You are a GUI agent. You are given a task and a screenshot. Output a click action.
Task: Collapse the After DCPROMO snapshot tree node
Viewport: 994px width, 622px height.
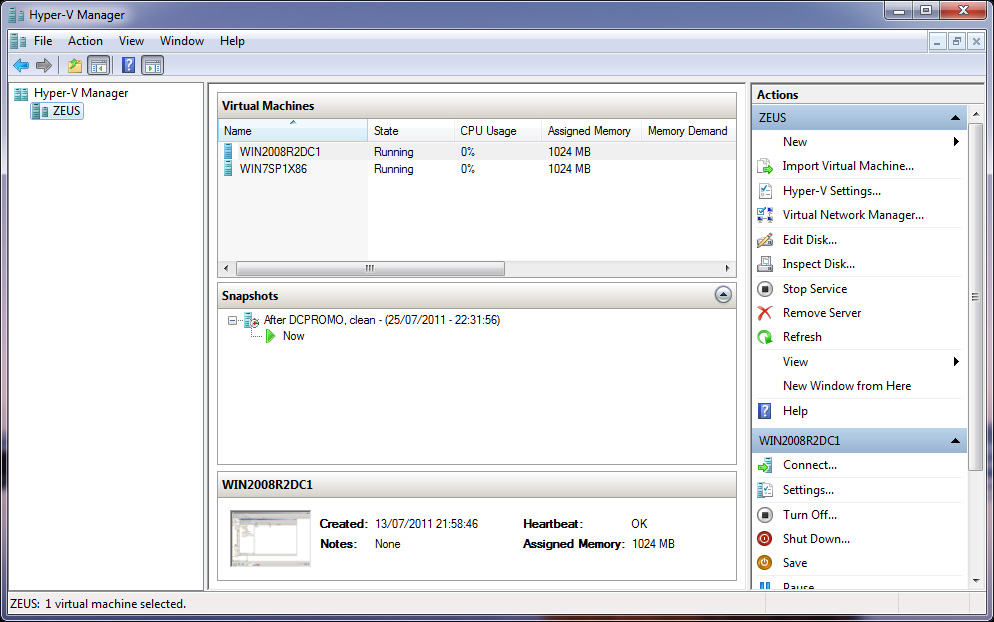click(x=232, y=320)
